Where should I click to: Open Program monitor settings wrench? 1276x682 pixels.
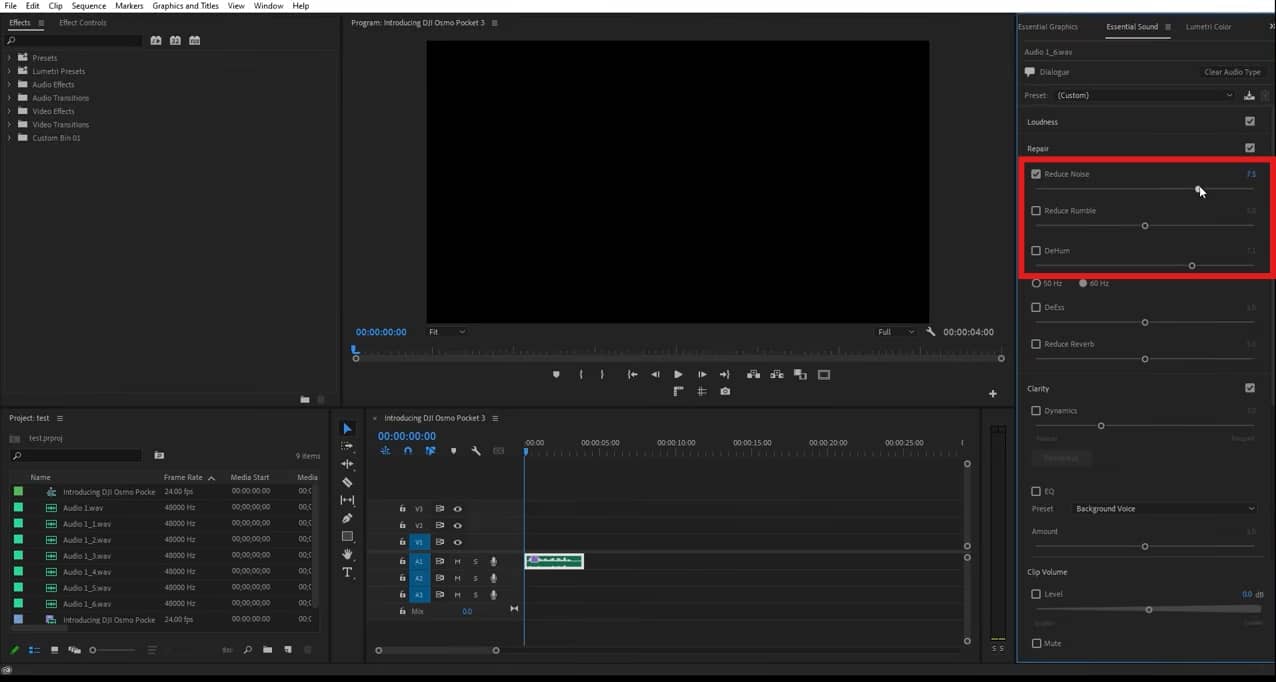click(931, 332)
